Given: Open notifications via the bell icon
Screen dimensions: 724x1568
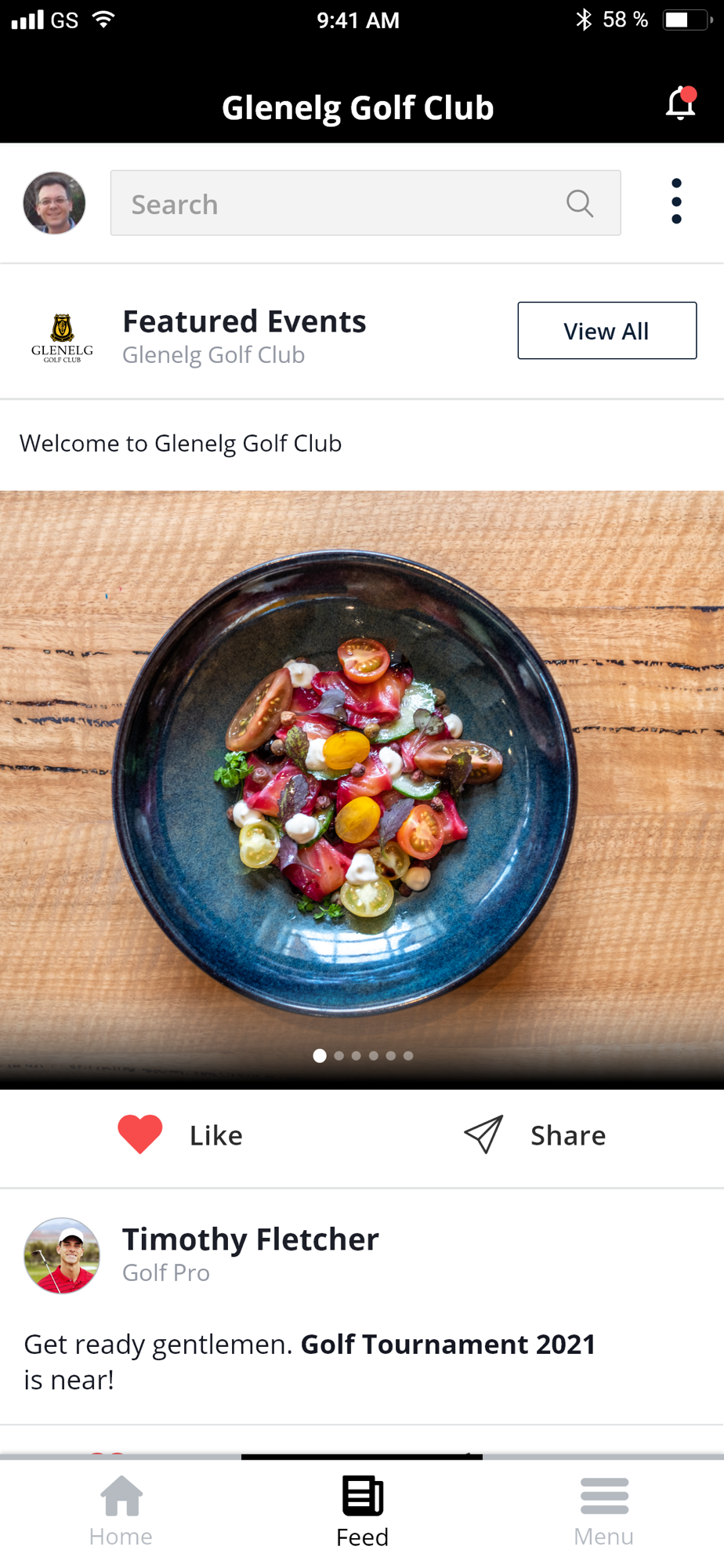Looking at the screenshot, I should coord(681,103).
